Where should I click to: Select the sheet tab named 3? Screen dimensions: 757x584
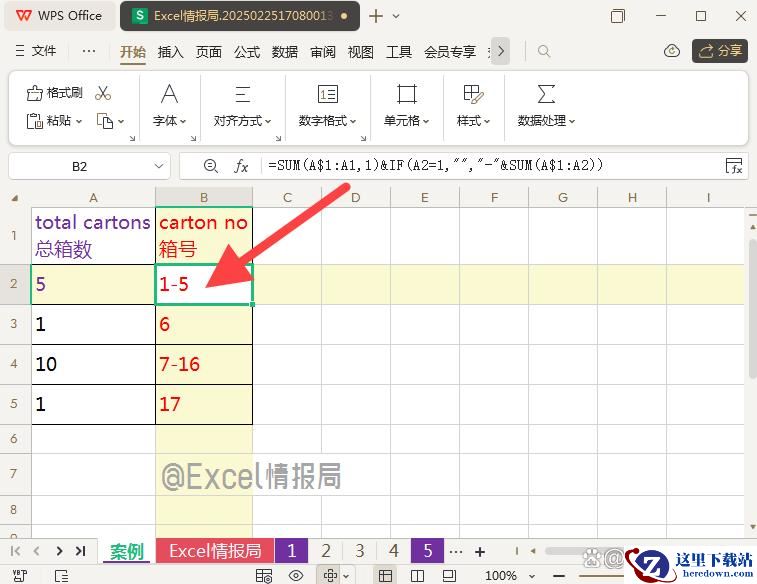pos(360,551)
